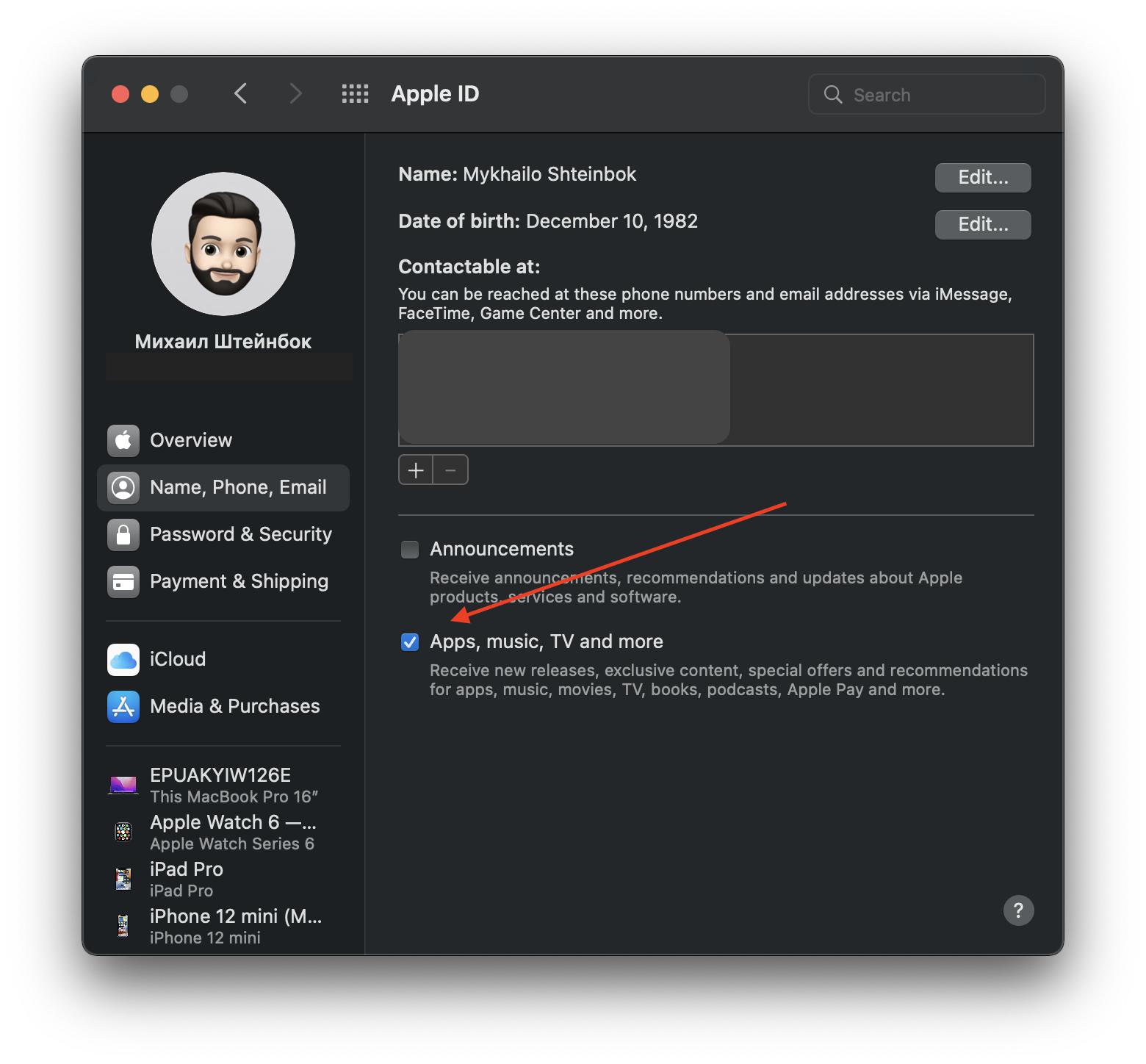Edit the Name field

[x=983, y=178]
